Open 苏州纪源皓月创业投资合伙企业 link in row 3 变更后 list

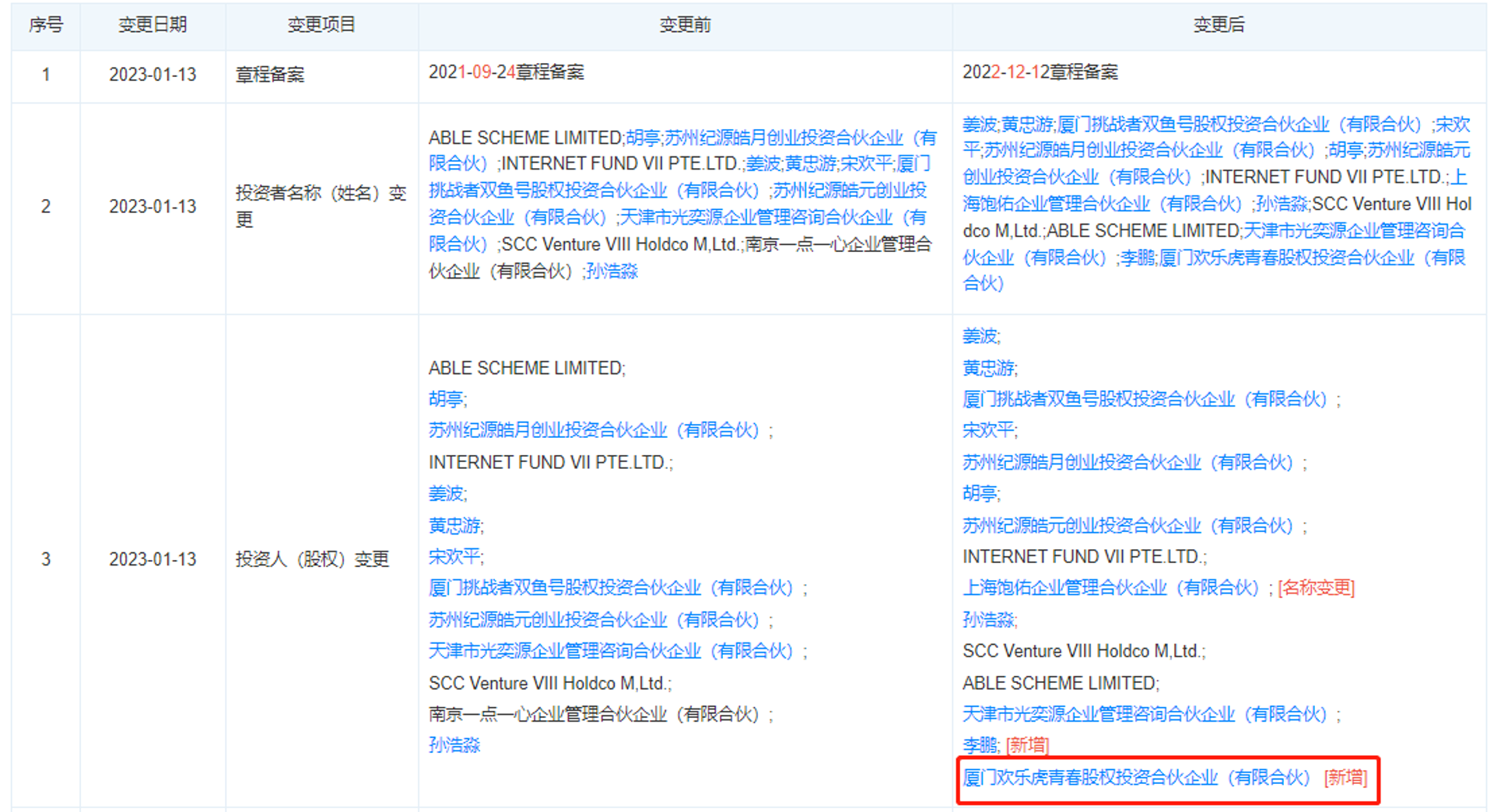1128,463
